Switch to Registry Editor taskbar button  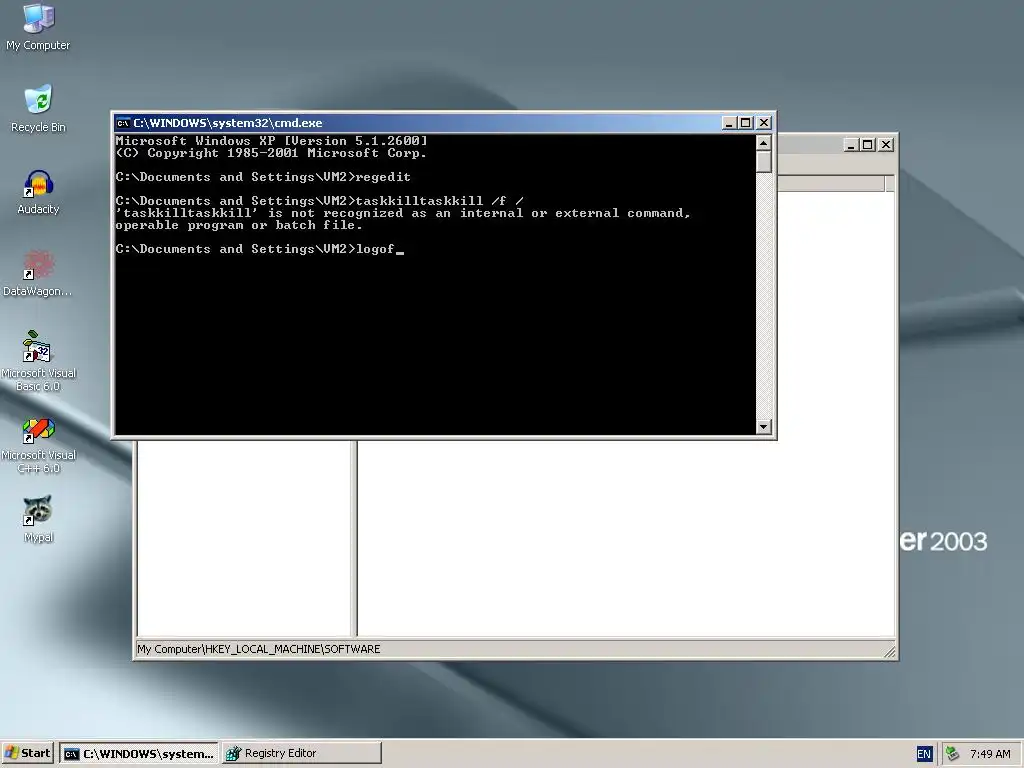[x=302, y=753]
